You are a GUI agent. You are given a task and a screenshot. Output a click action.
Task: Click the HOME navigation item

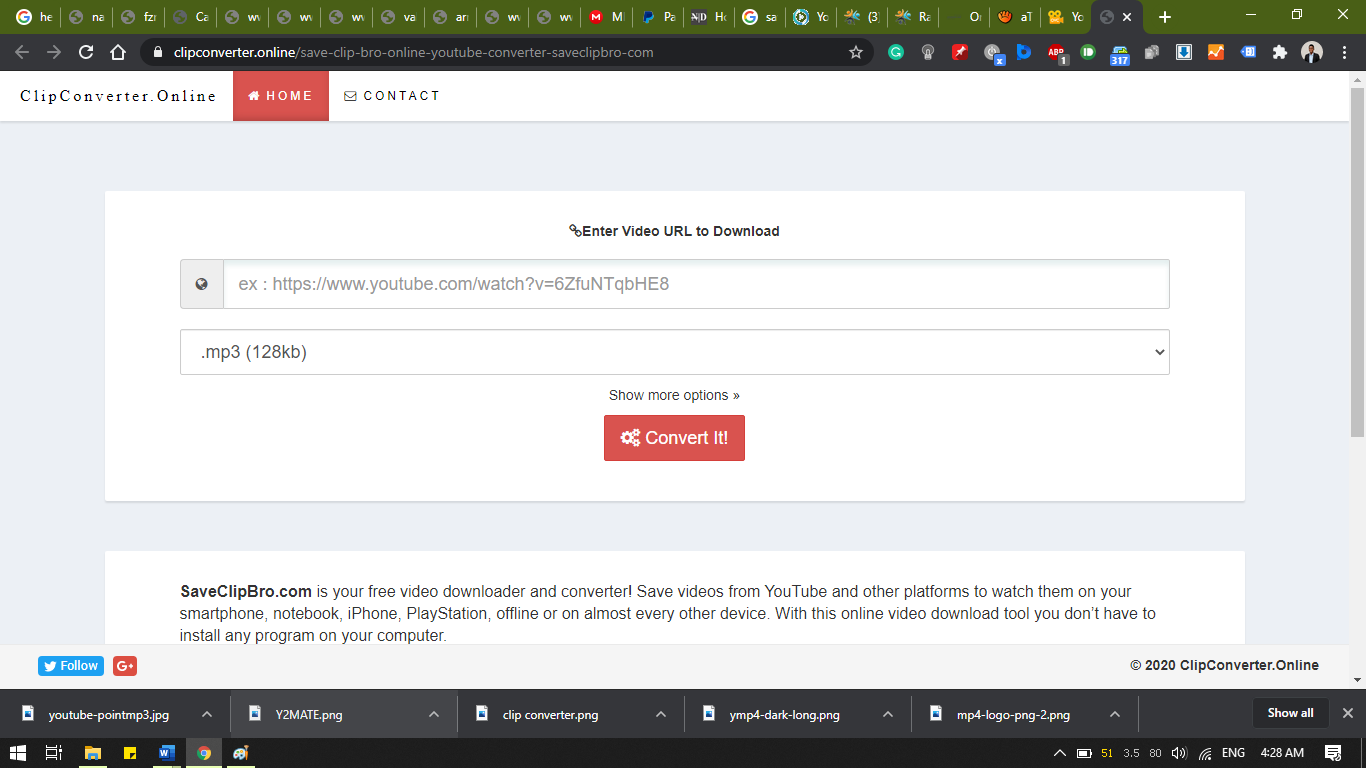click(281, 96)
